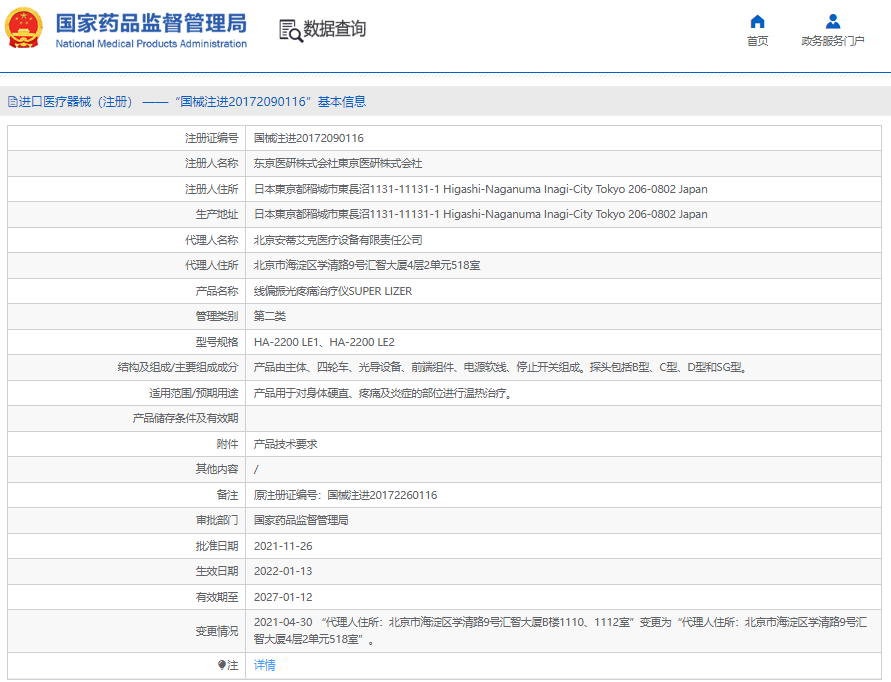Click the 型号规格 row label
This screenshot has height=682, width=891.
point(216,342)
